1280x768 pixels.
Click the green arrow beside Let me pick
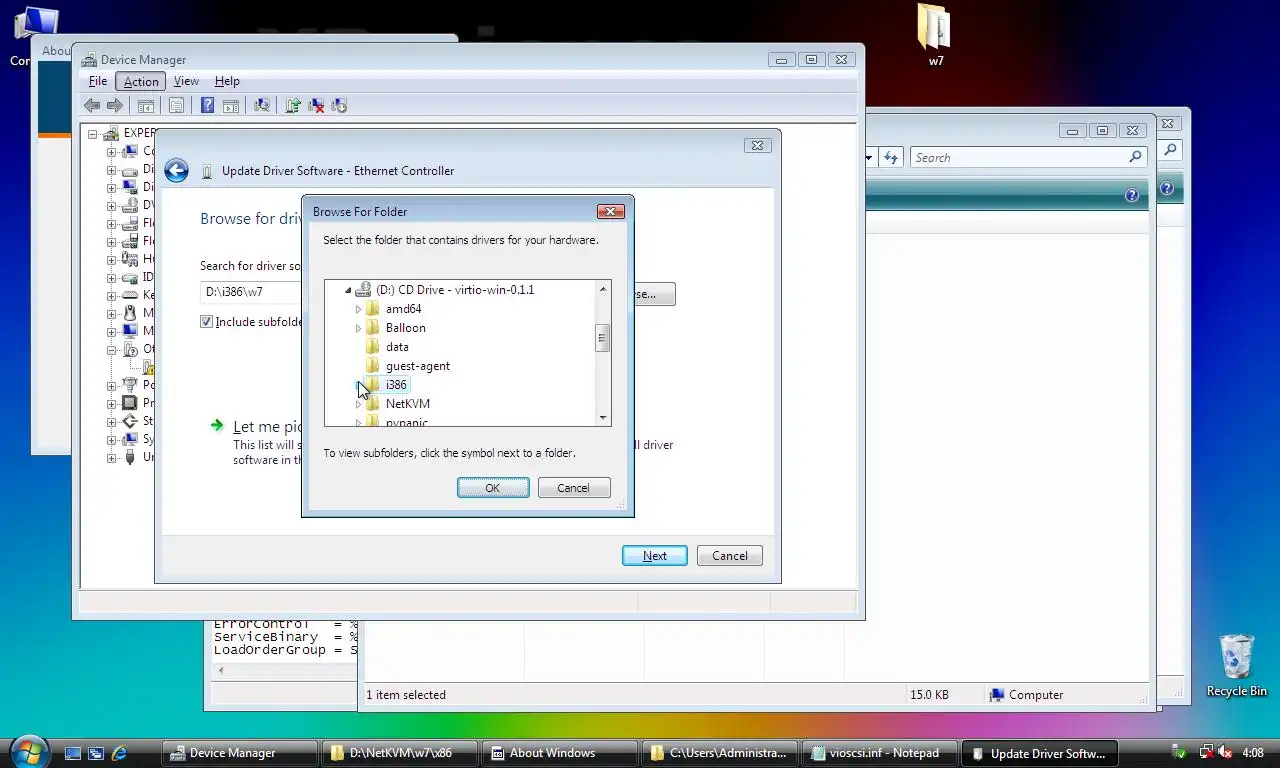(217, 426)
